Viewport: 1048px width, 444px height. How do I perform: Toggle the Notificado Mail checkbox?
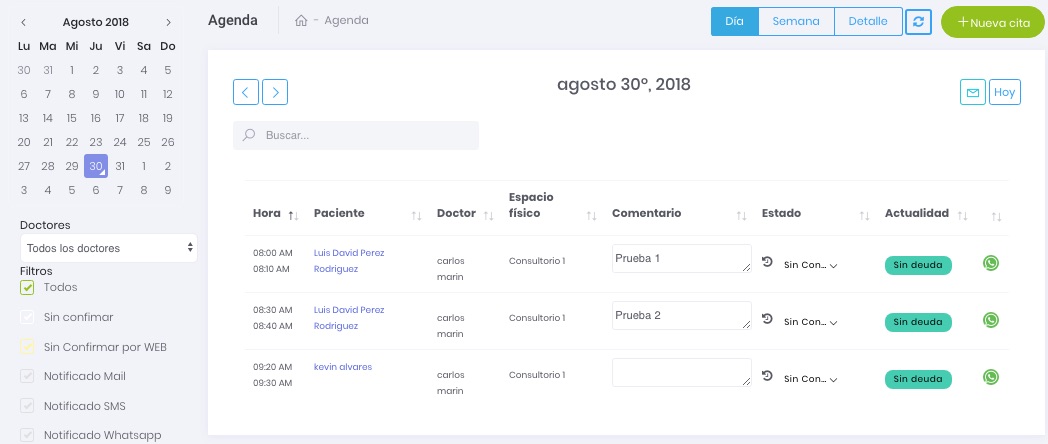pos(28,377)
